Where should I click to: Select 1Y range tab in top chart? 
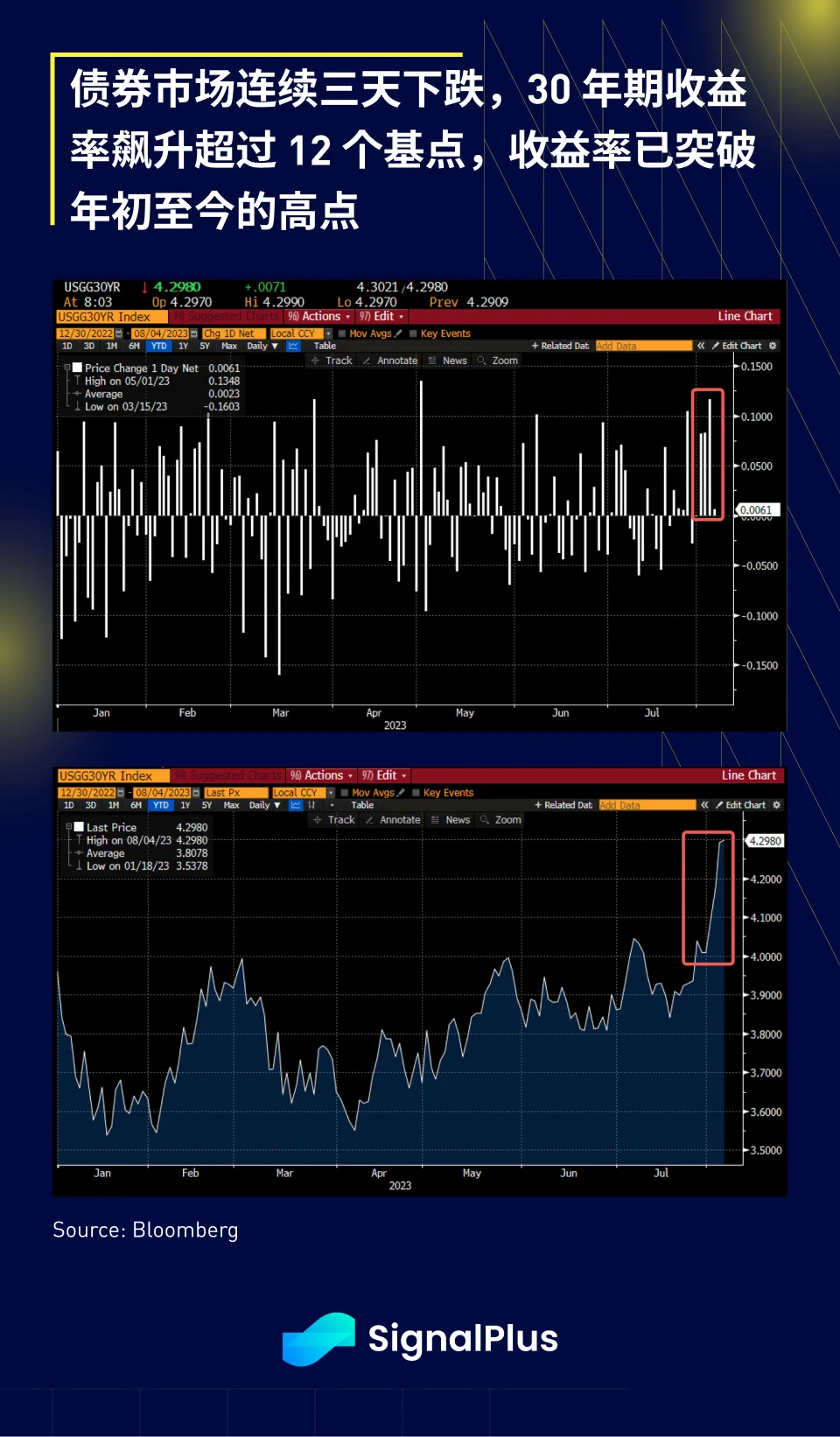[x=183, y=346]
